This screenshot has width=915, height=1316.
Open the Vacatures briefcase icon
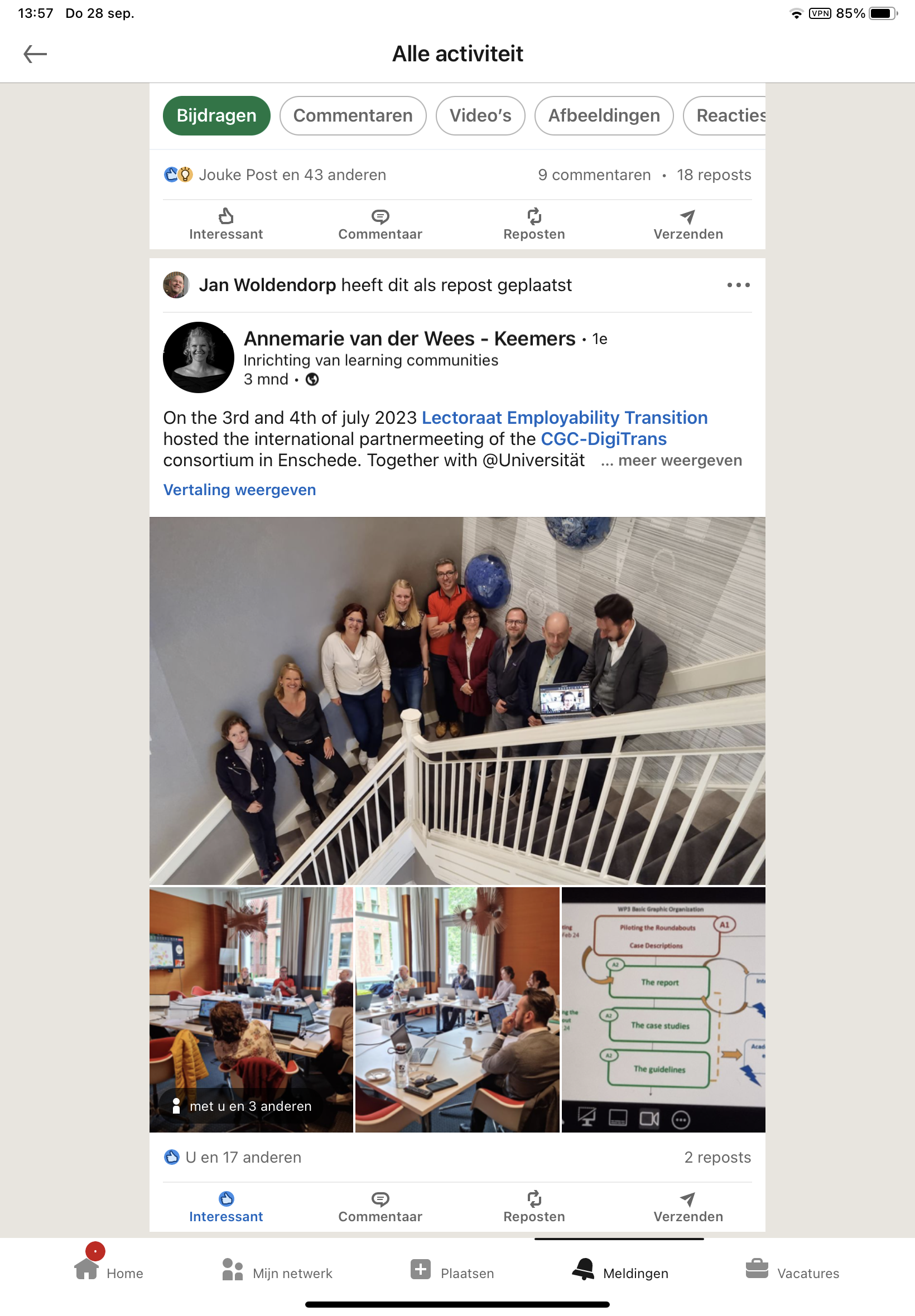click(756, 1269)
